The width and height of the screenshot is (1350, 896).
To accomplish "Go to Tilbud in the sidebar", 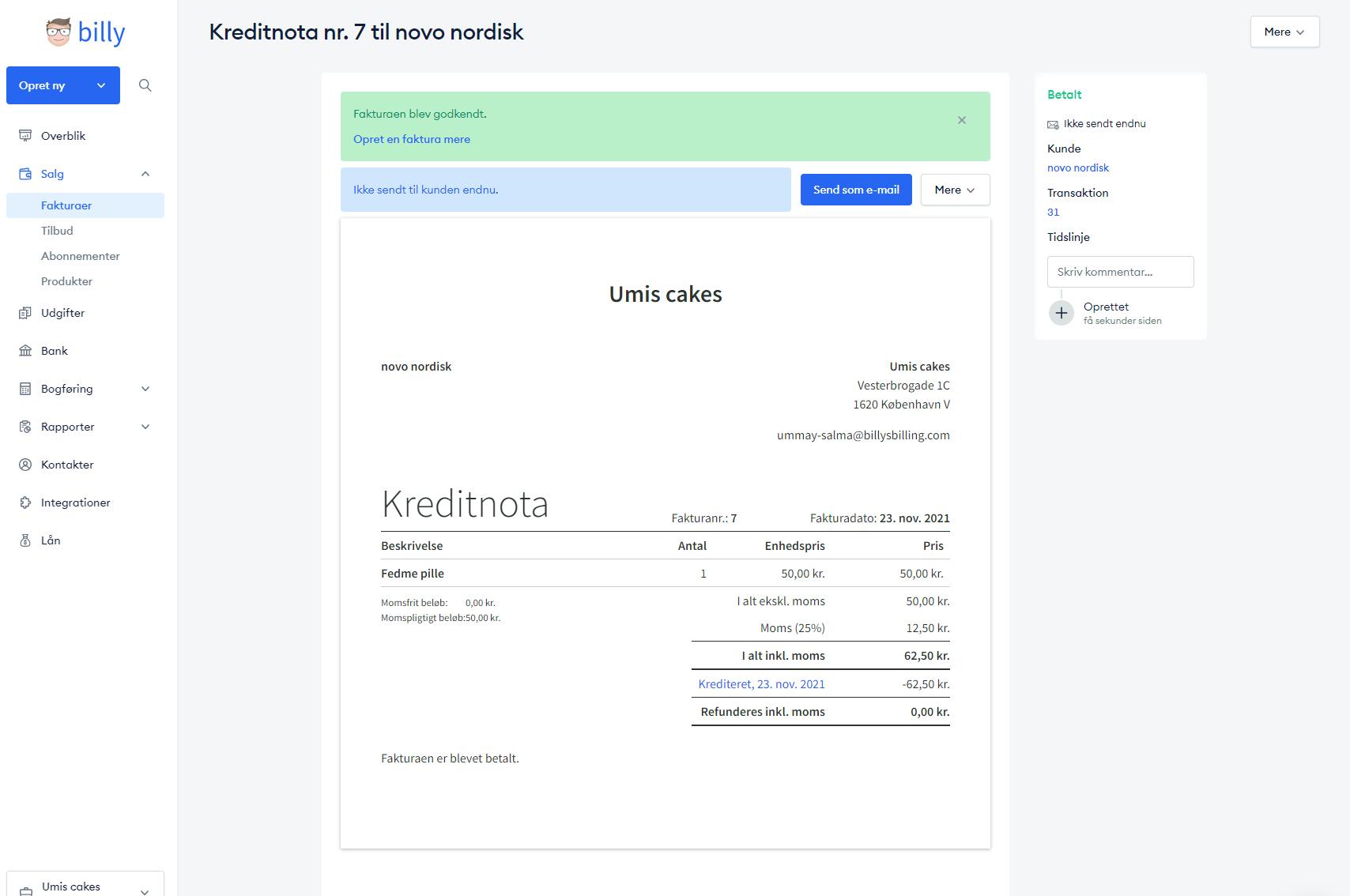I will point(57,231).
